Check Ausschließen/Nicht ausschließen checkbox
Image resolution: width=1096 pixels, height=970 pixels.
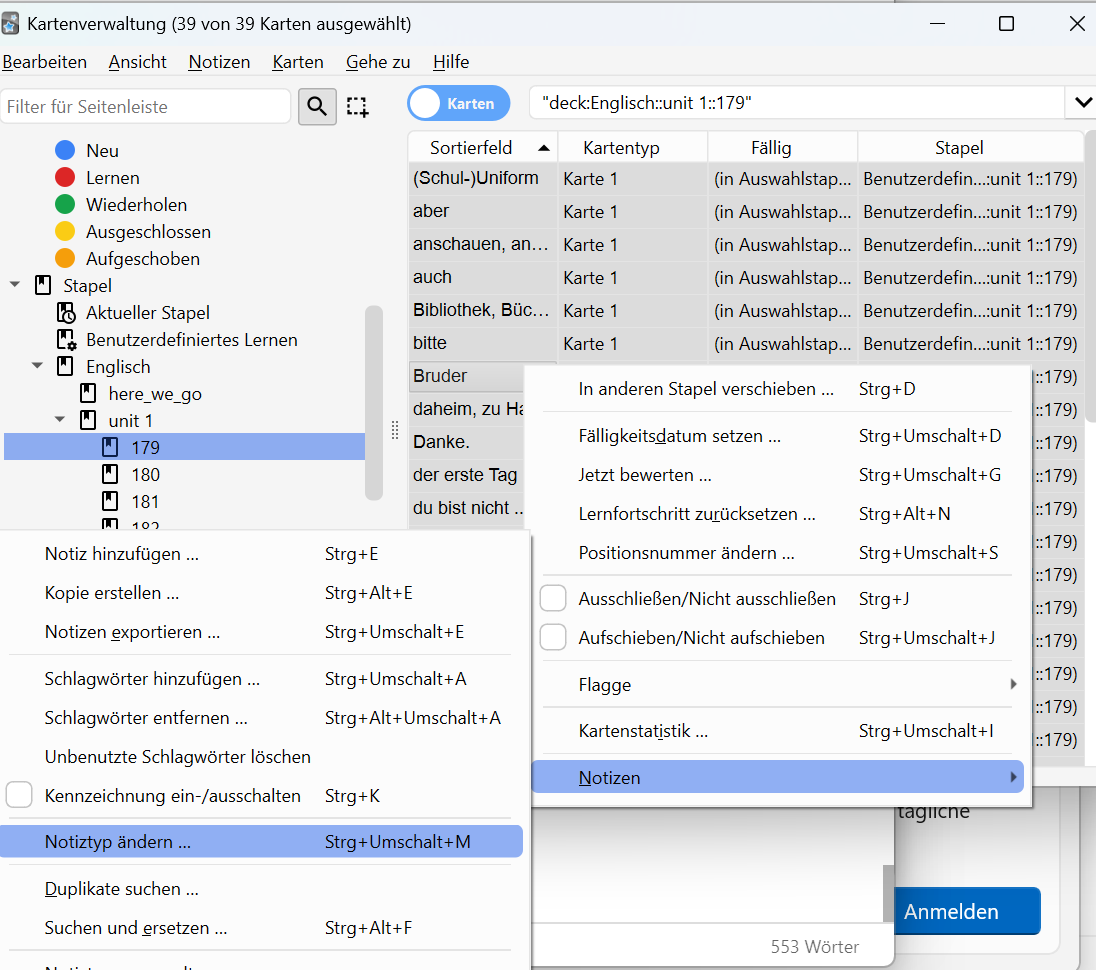553,598
